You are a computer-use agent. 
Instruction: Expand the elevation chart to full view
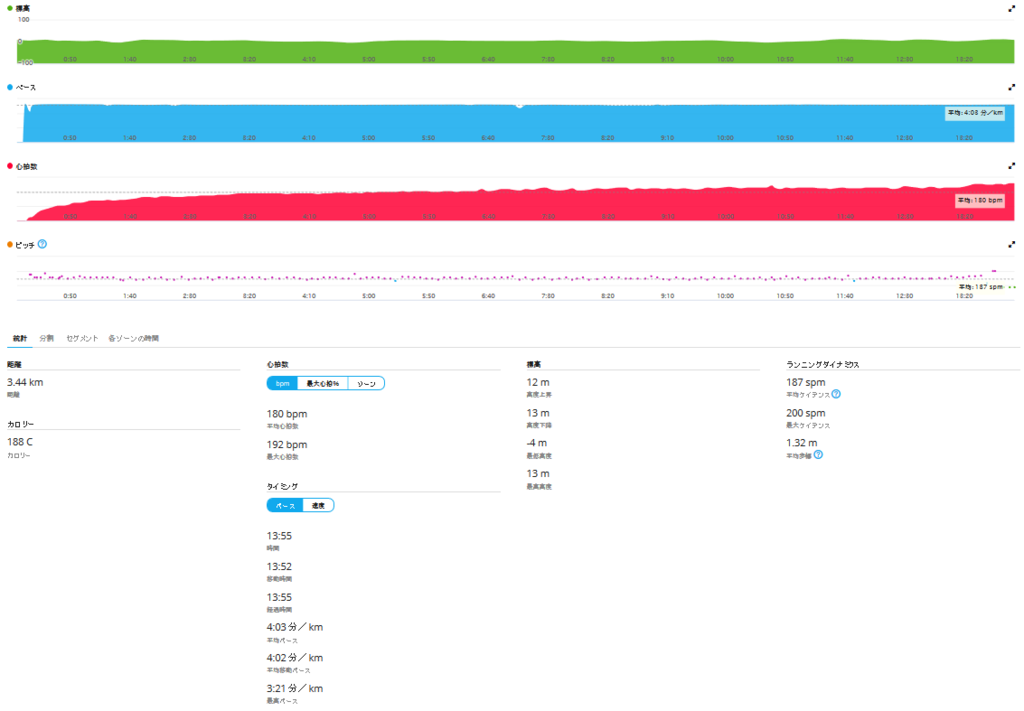(x=1012, y=8)
